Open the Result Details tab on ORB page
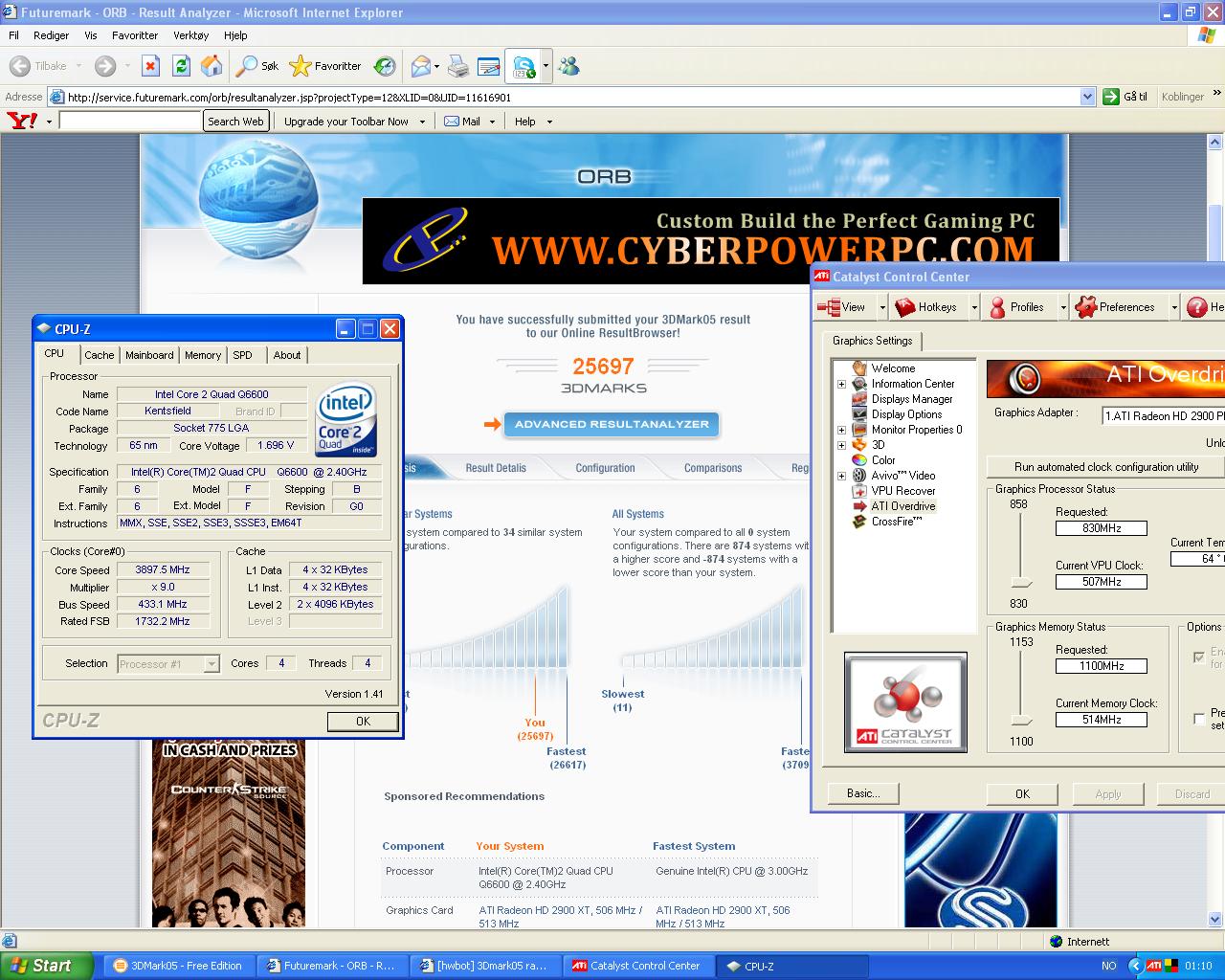 [x=496, y=468]
